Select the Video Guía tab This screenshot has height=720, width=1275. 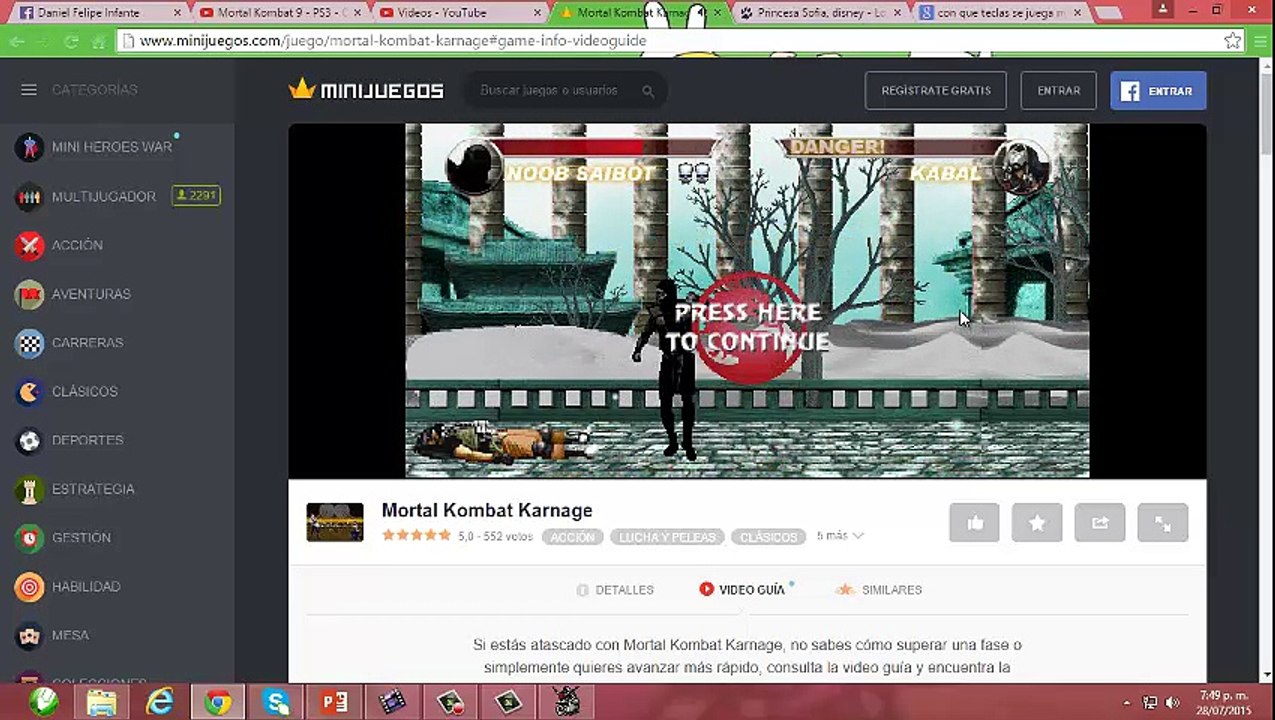743,590
